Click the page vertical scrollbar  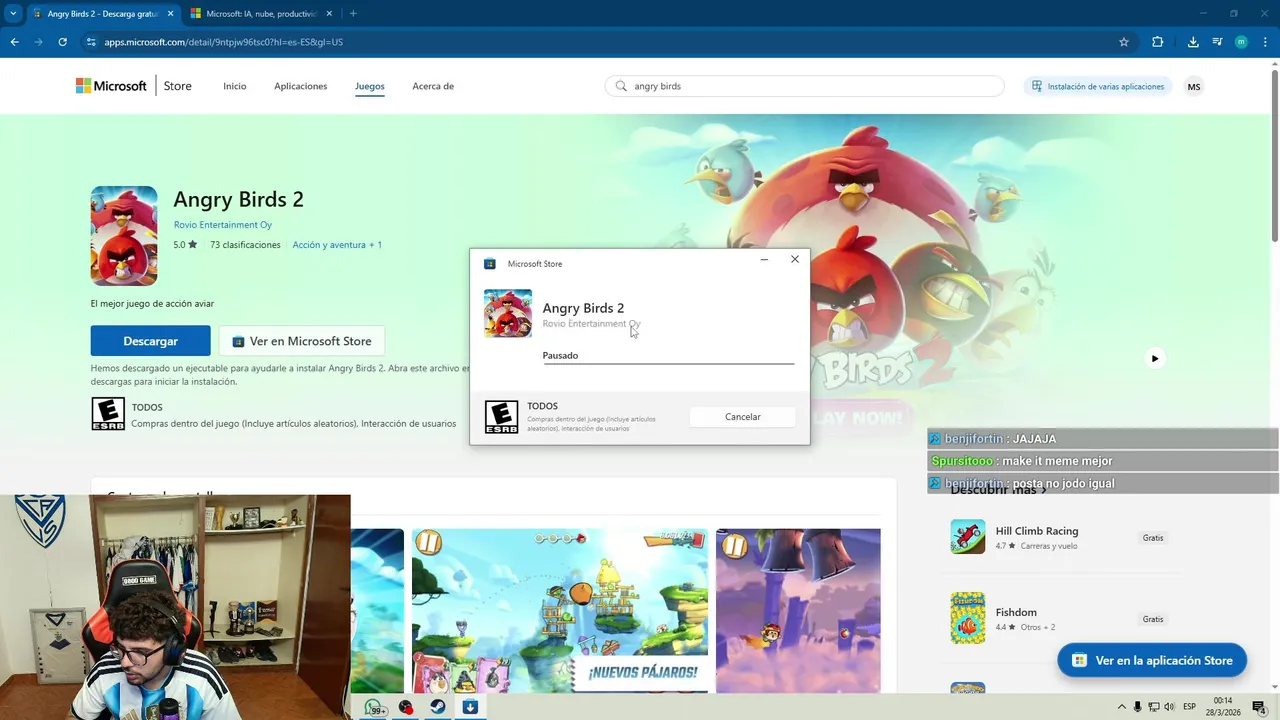click(x=1274, y=154)
